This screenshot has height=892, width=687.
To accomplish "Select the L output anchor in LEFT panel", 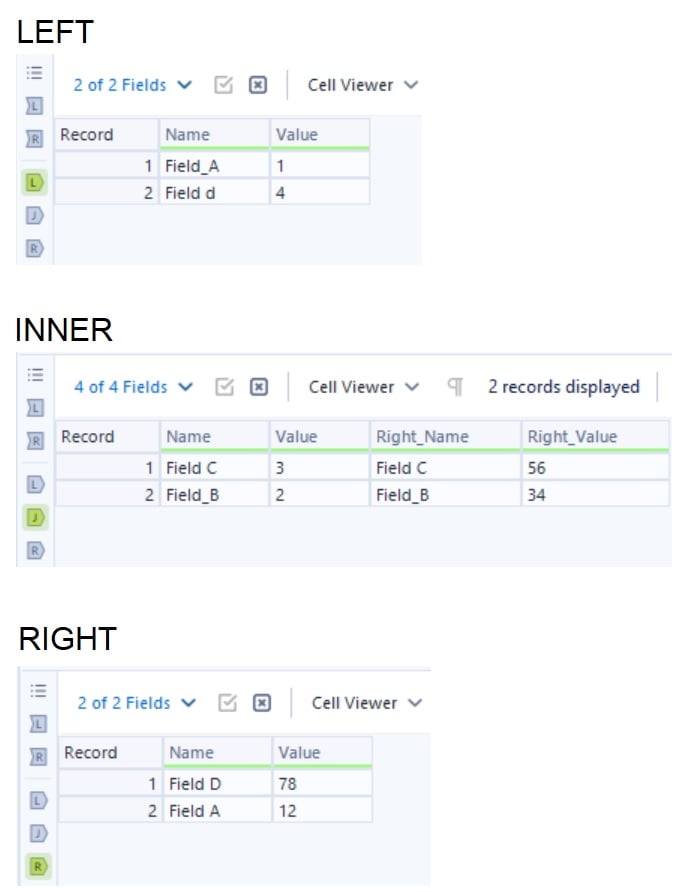I will point(35,183).
